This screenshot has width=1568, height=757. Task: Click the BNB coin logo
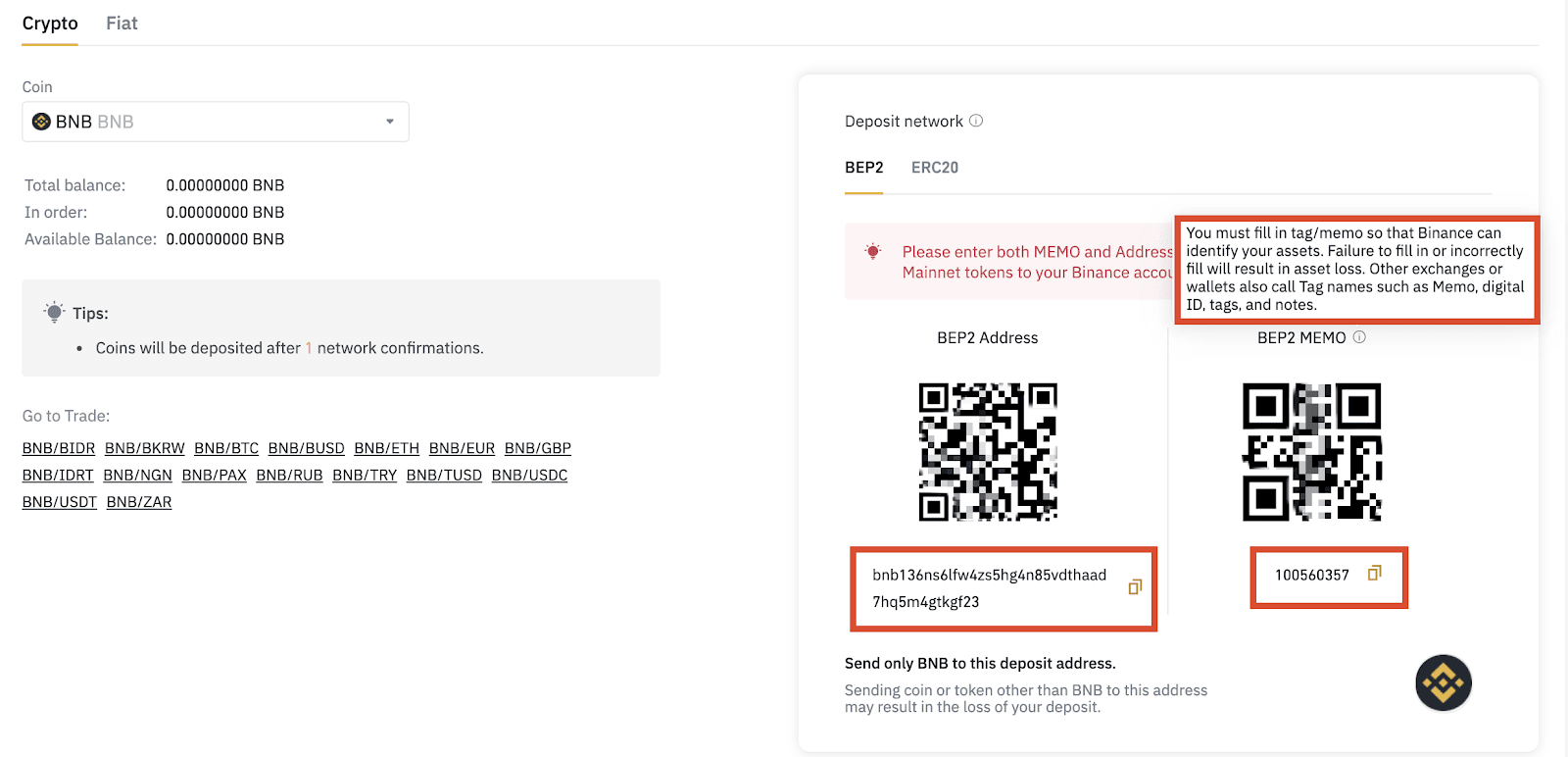pos(41,122)
